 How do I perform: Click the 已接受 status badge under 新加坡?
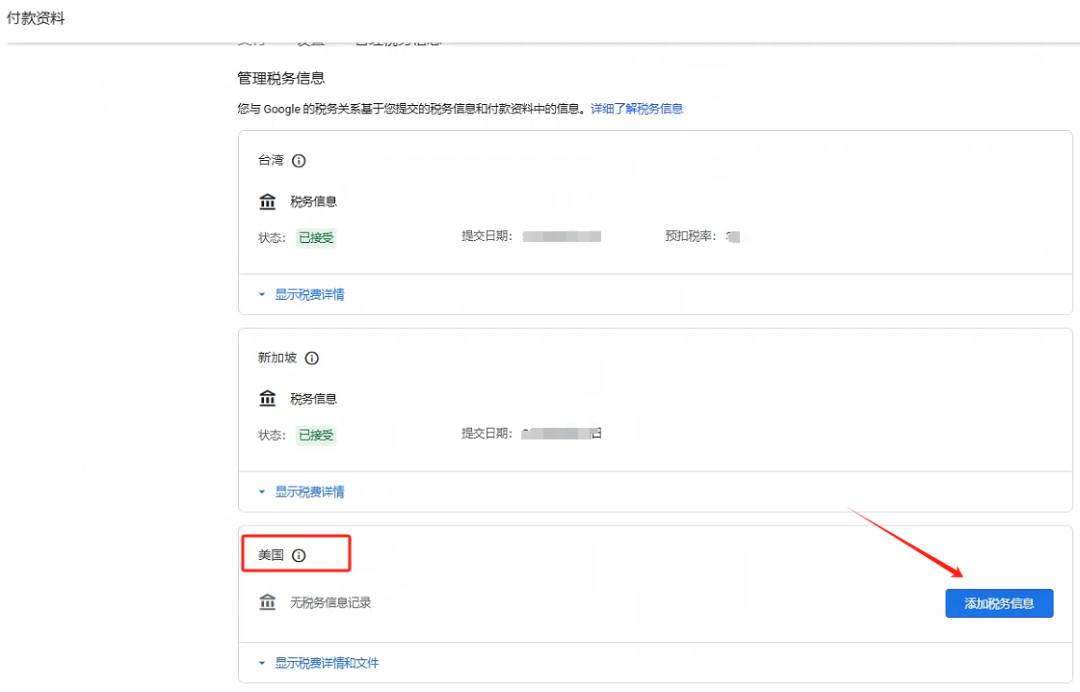pos(316,435)
